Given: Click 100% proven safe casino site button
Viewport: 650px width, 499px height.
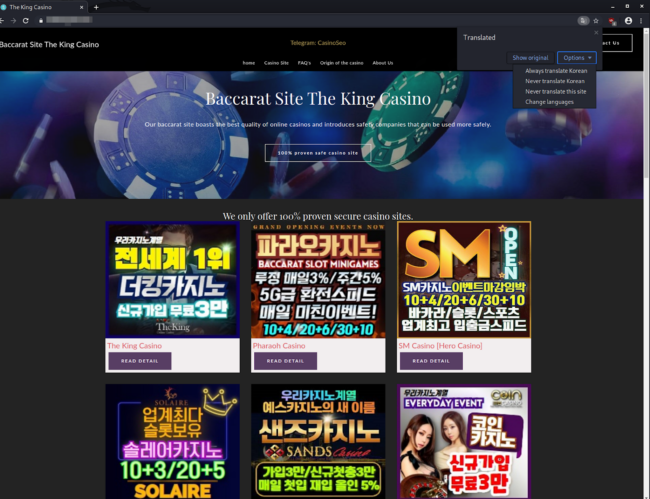Looking at the screenshot, I should (318, 153).
